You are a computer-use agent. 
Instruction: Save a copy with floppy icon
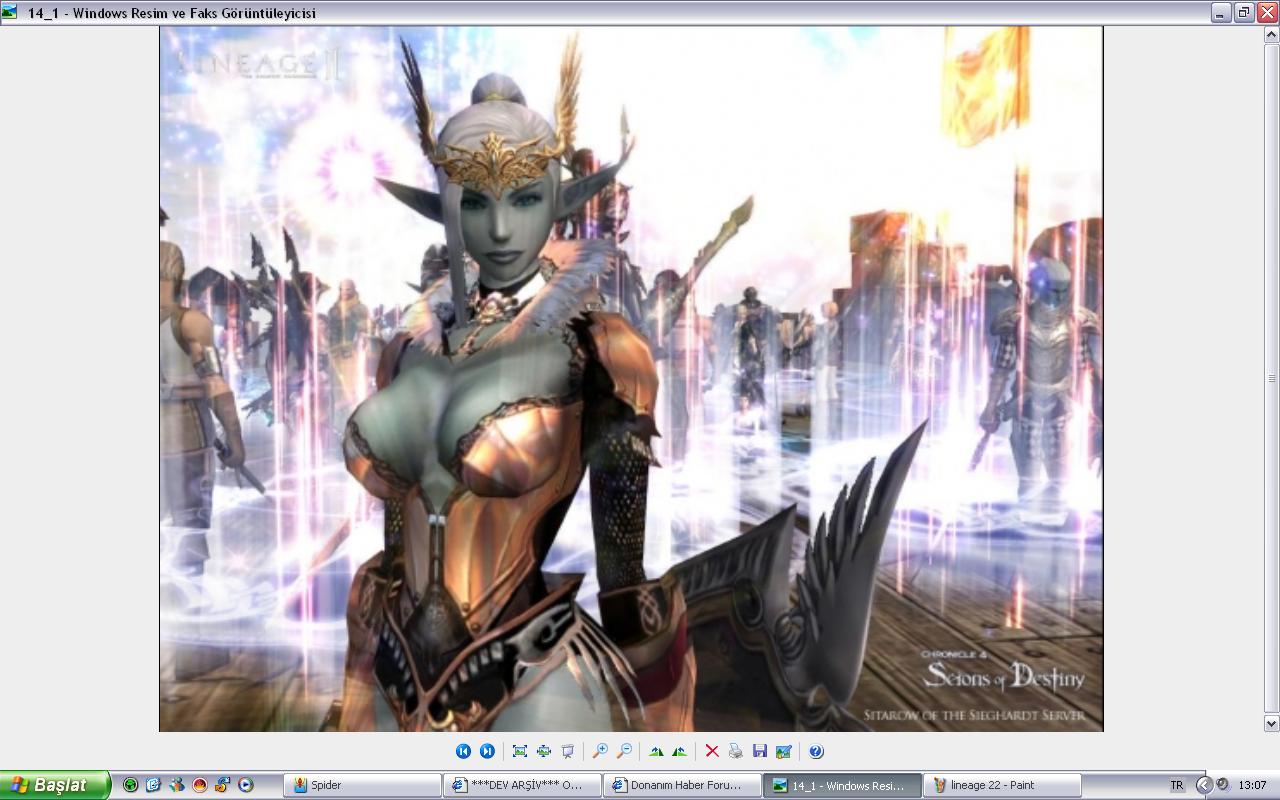(x=760, y=751)
